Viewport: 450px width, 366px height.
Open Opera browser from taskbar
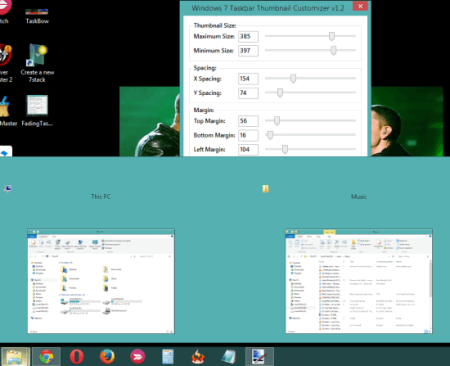pyautogui.click(x=76, y=357)
